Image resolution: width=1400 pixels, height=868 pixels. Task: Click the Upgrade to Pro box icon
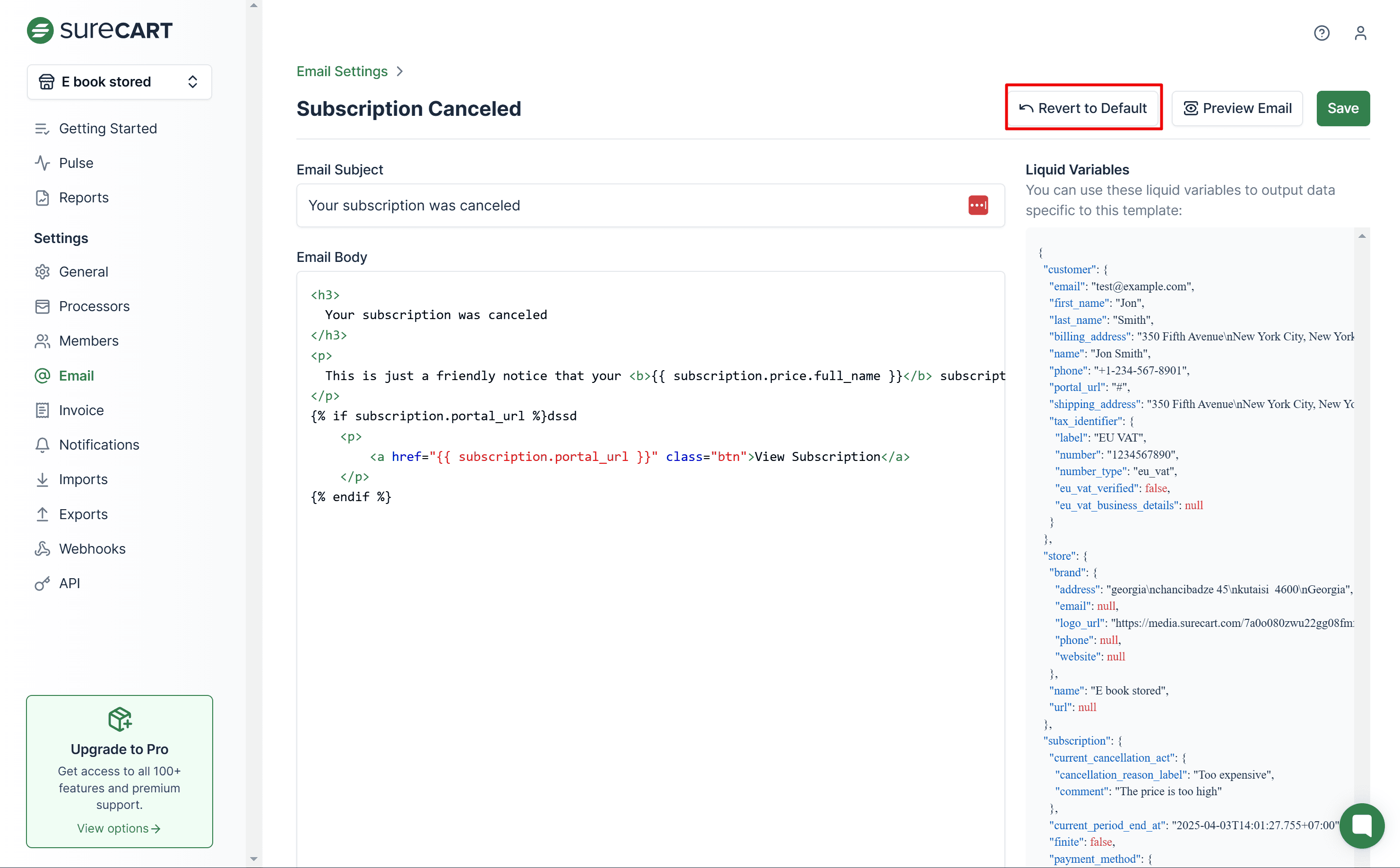pyautogui.click(x=119, y=719)
